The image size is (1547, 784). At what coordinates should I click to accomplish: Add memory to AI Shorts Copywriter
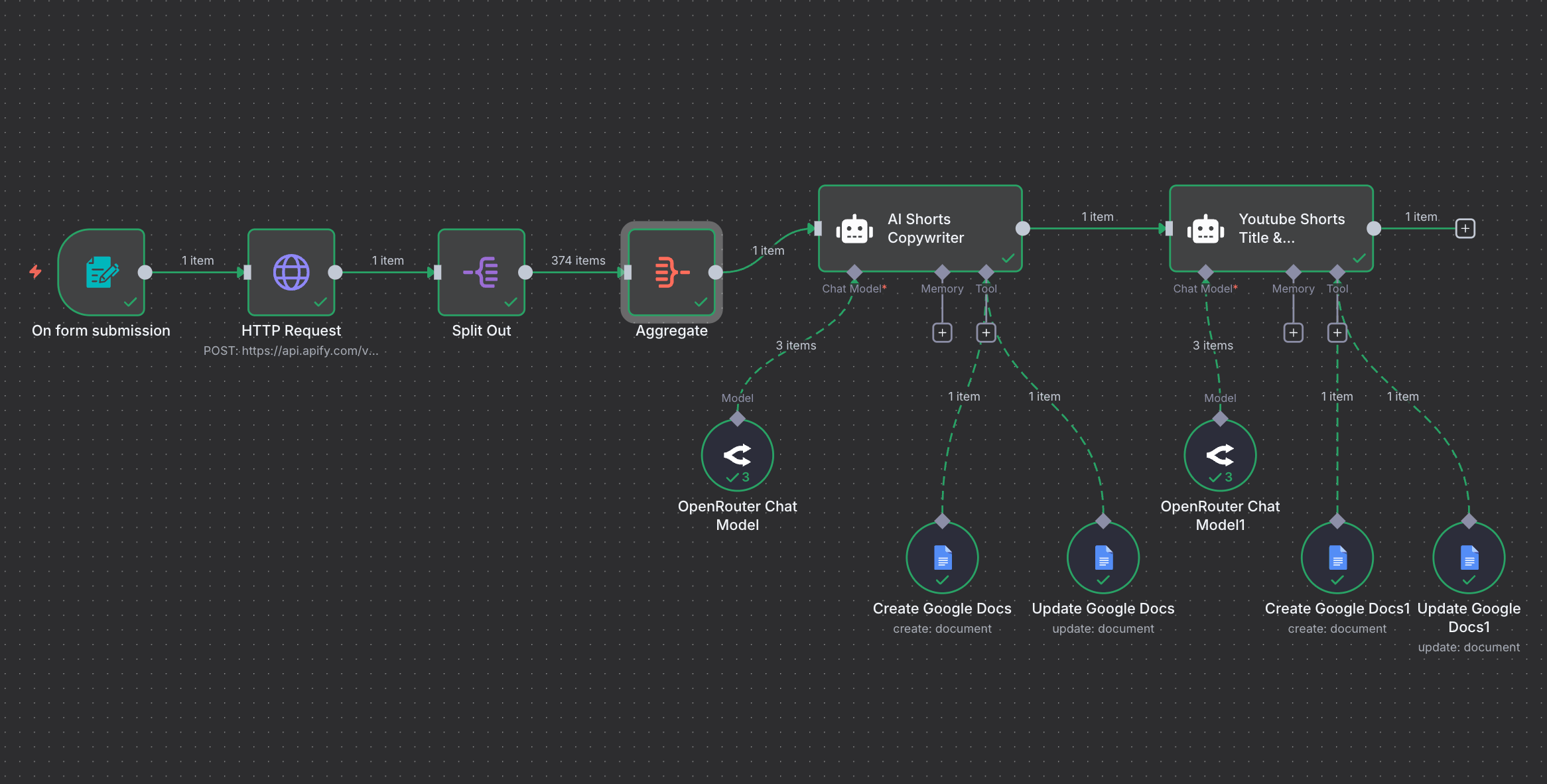pyautogui.click(x=942, y=332)
